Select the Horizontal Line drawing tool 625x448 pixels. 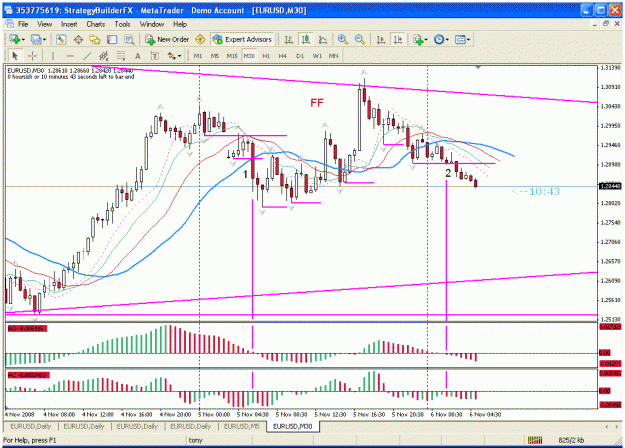[70, 56]
